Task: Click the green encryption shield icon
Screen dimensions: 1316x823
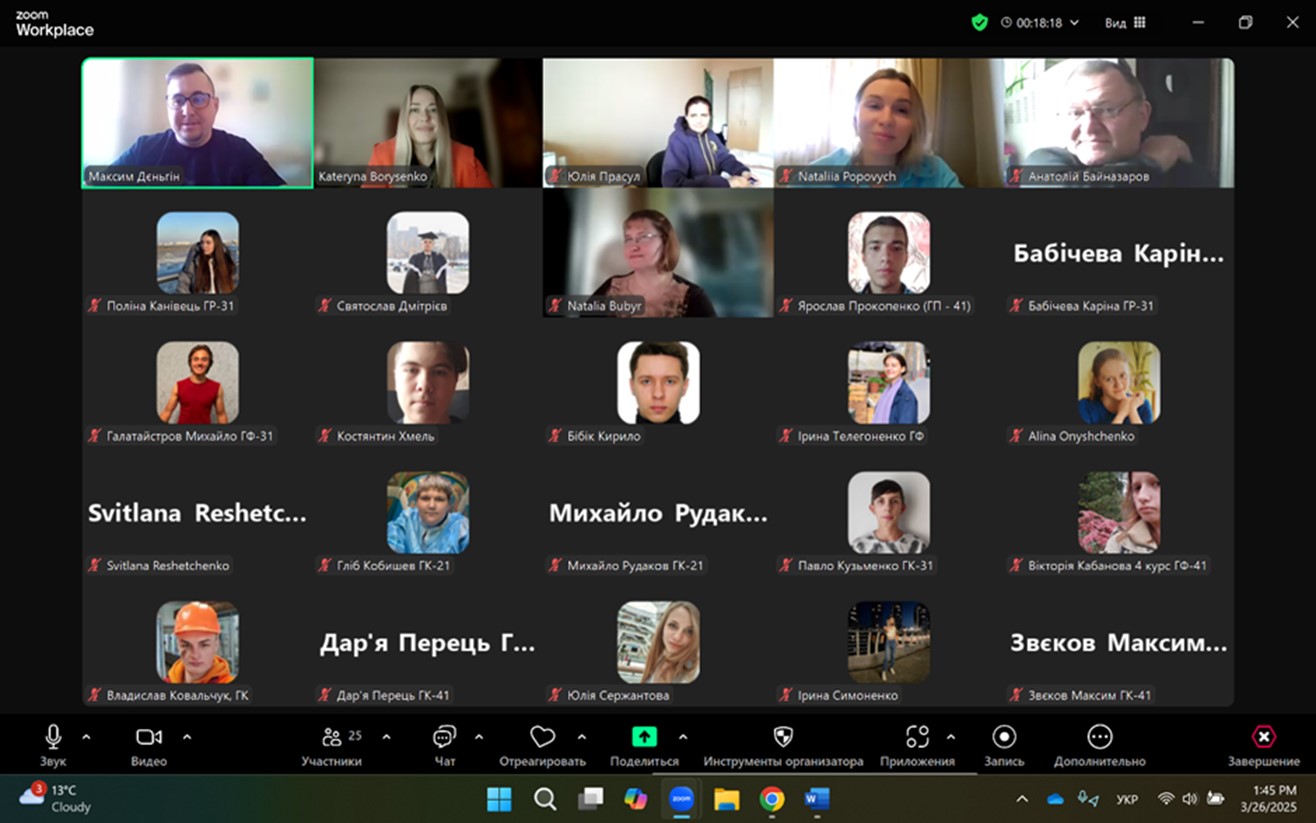Action: [979, 22]
